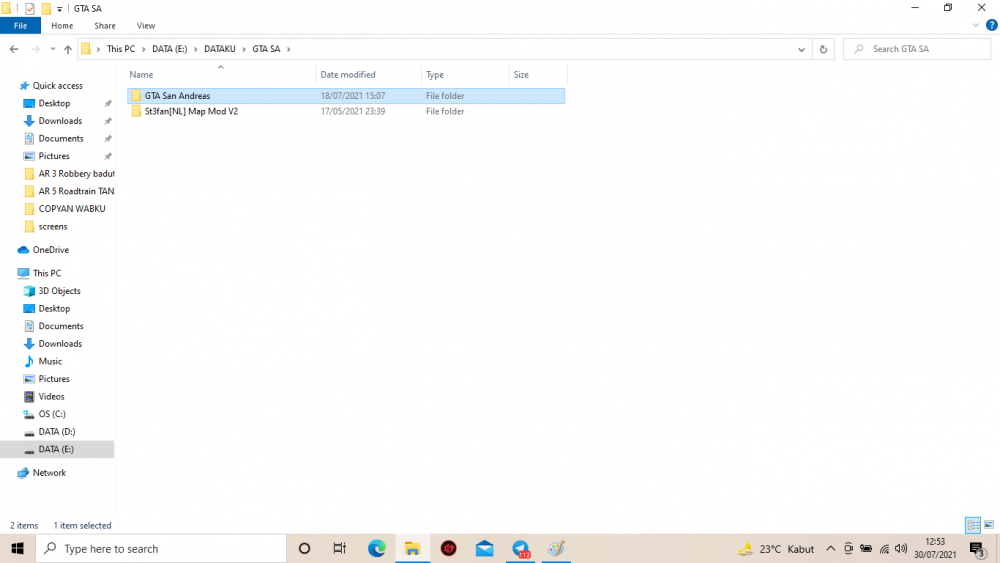
Task: Open the red circular app on taskbar
Action: tap(448, 548)
